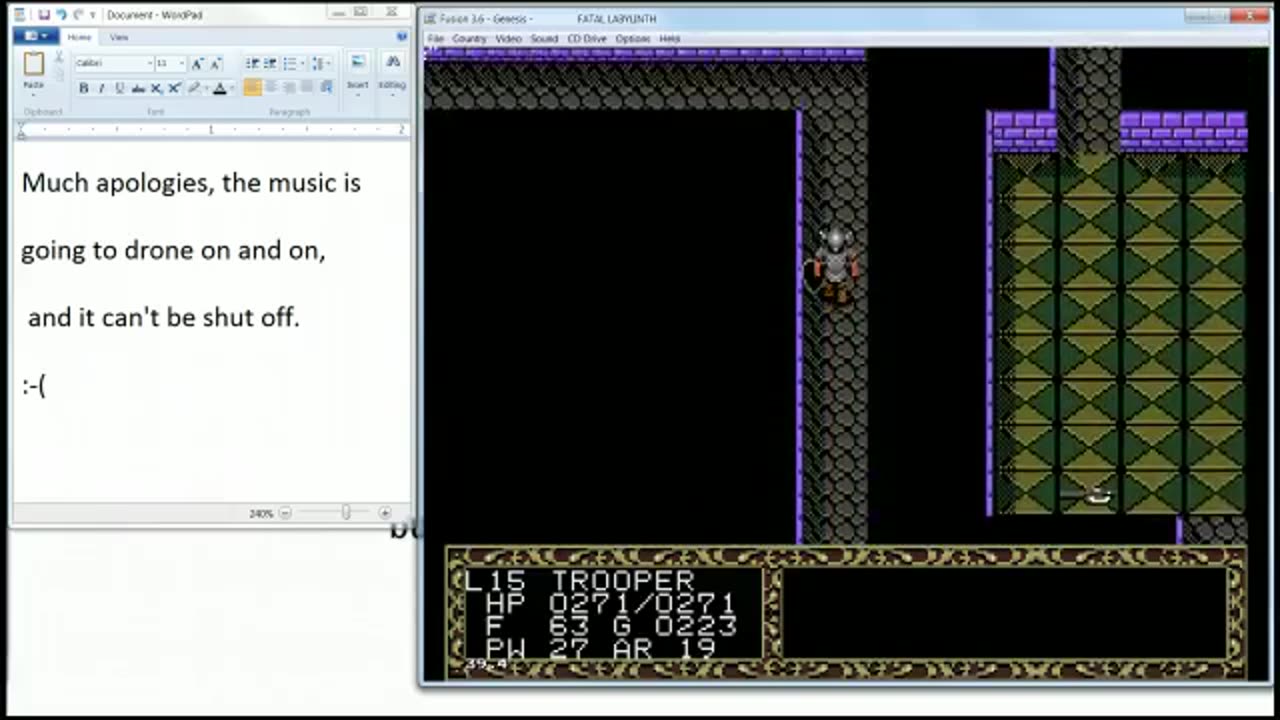1280x720 pixels.
Task: Click the text highlight color marker icon
Action: [x=195, y=88]
